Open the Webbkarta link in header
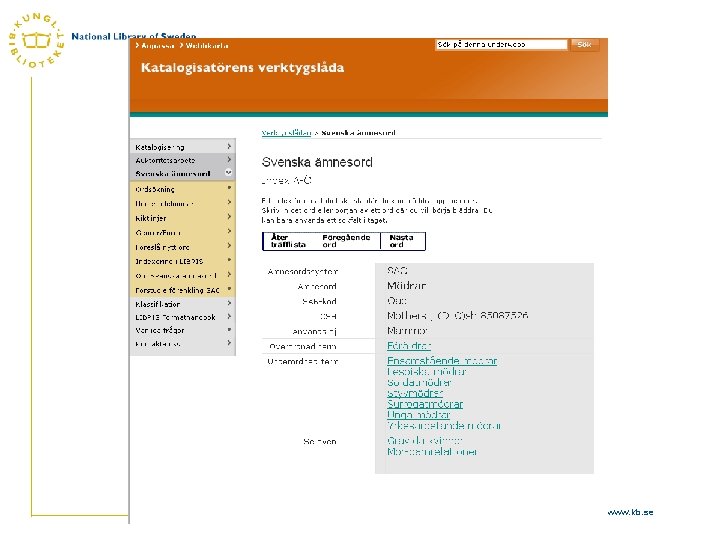720x540 pixels. coord(207,46)
